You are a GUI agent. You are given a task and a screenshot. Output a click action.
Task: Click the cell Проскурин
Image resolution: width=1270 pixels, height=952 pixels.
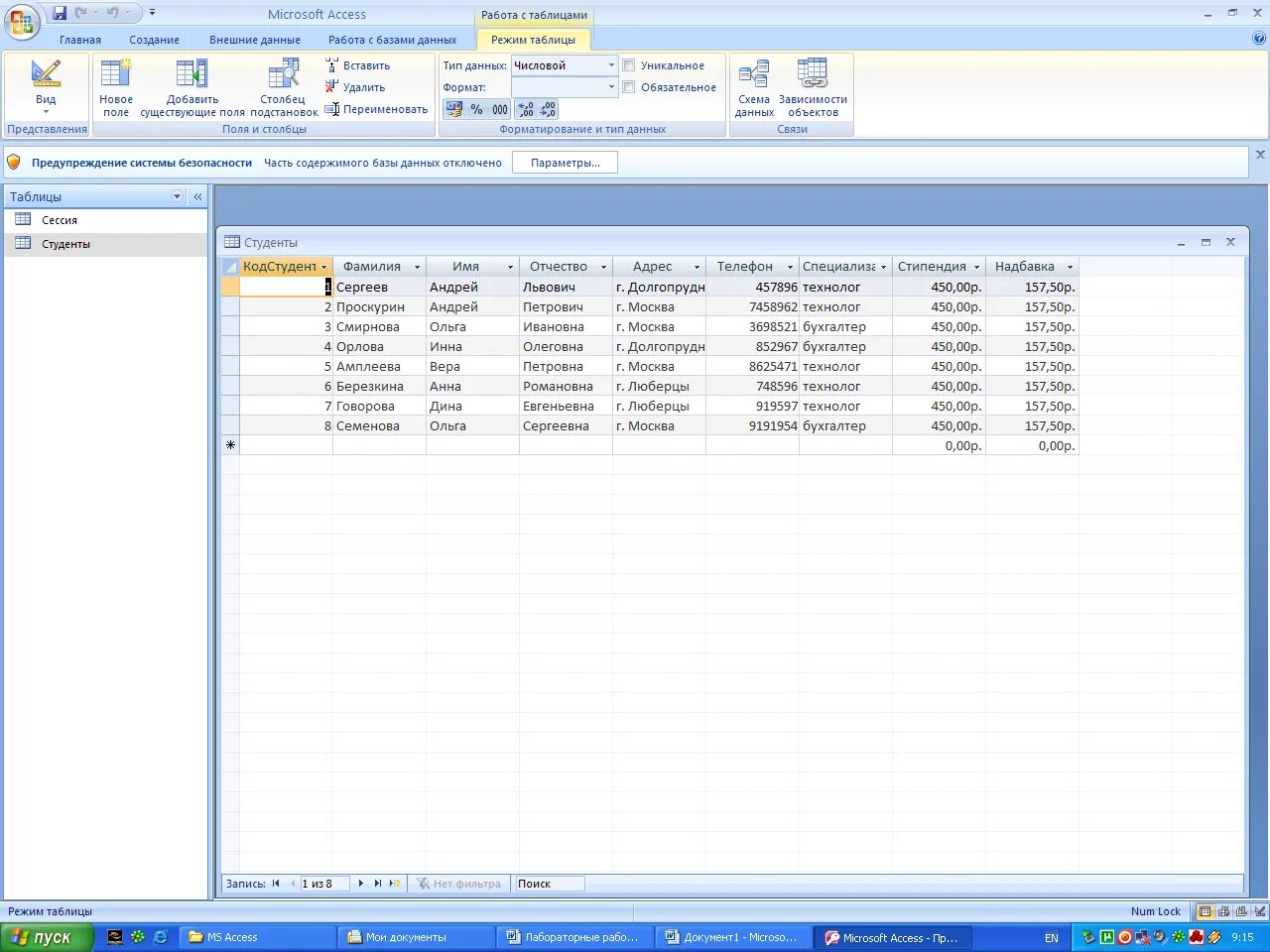[379, 306]
